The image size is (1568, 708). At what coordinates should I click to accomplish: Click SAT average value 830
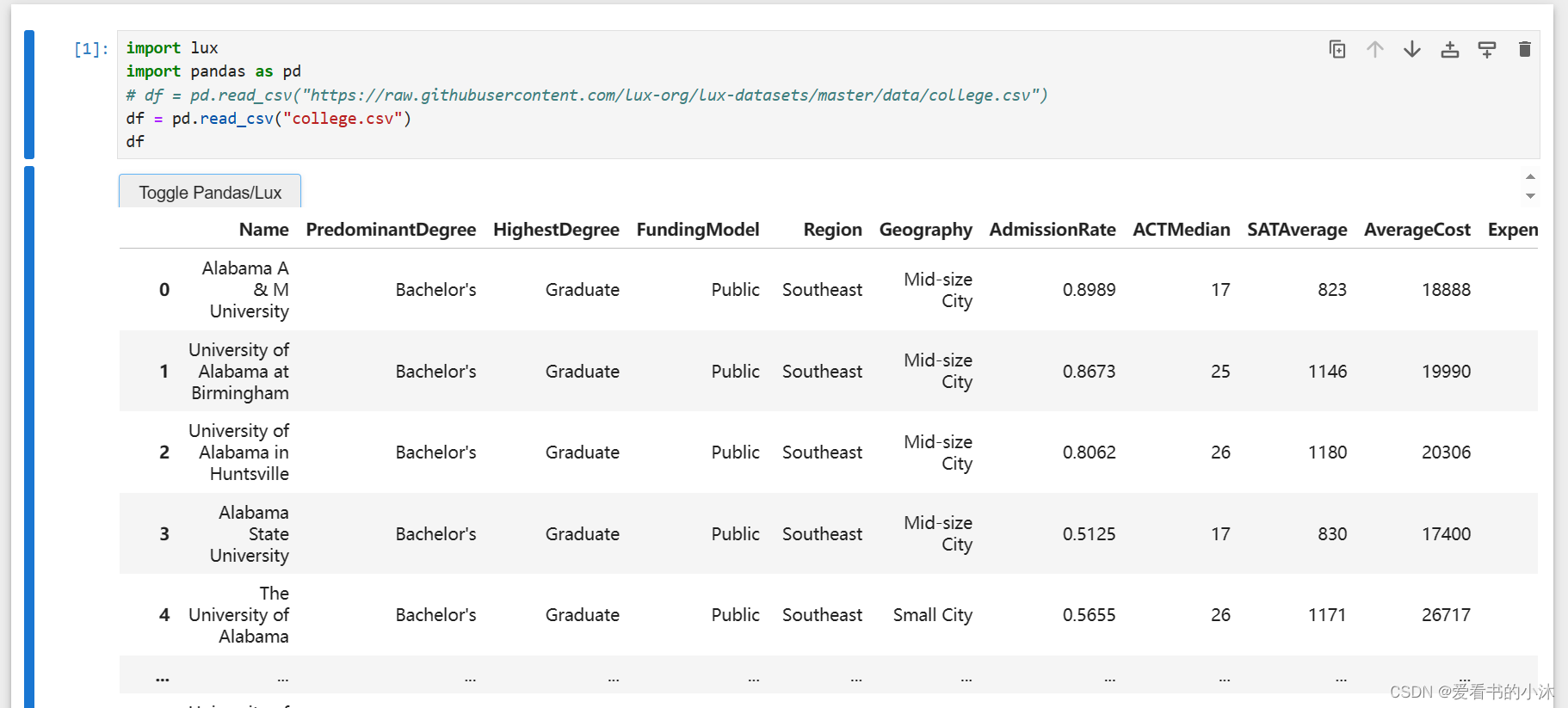click(x=1332, y=534)
